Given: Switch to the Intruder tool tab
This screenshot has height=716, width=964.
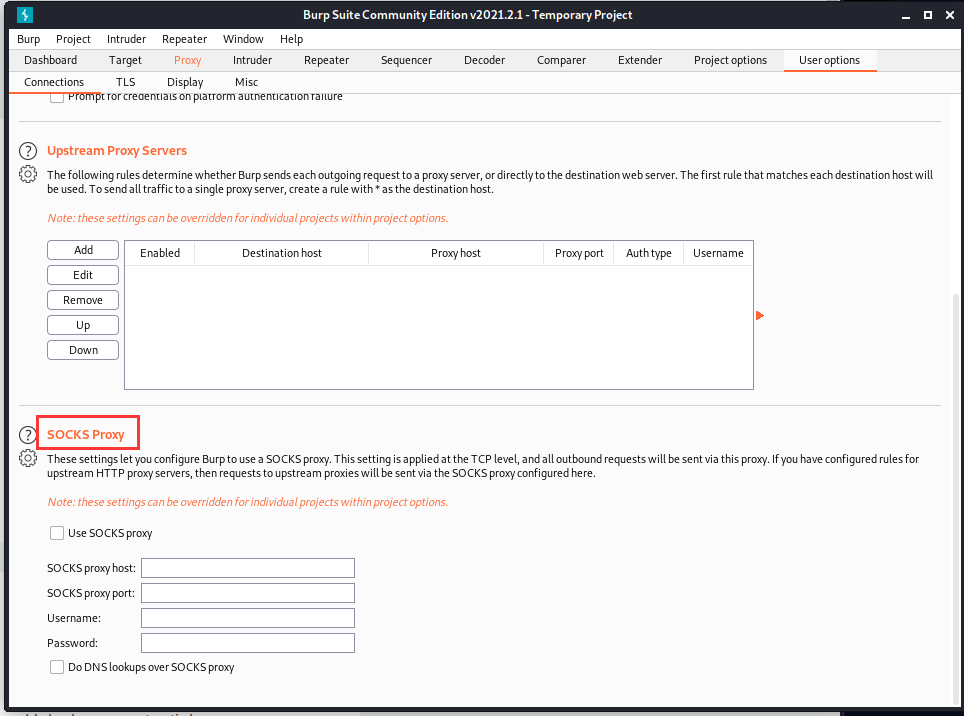Looking at the screenshot, I should (x=252, y=60).
